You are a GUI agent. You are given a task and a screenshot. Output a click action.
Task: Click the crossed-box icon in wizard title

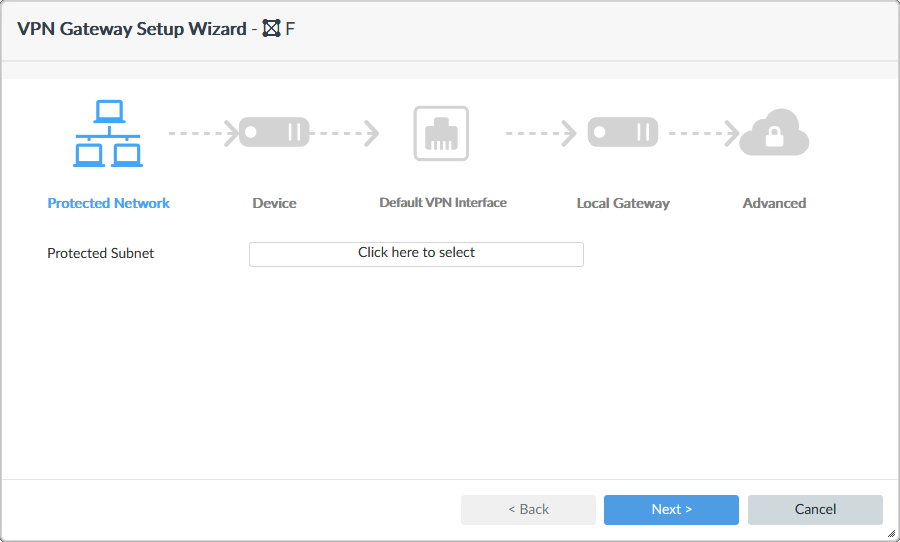coord(271,29)
